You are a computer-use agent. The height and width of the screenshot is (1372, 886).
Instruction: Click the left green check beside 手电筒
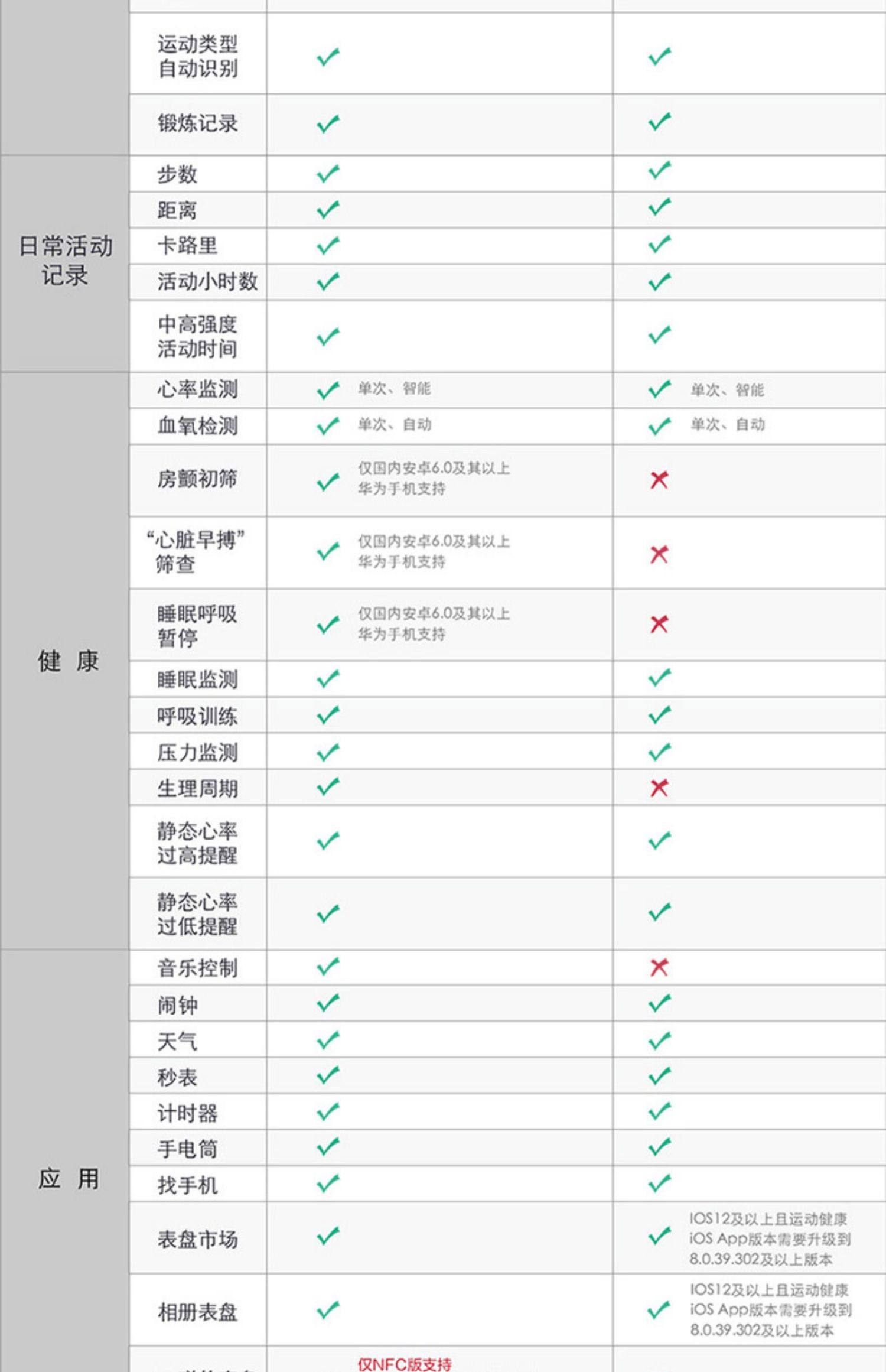[328, 1147]
